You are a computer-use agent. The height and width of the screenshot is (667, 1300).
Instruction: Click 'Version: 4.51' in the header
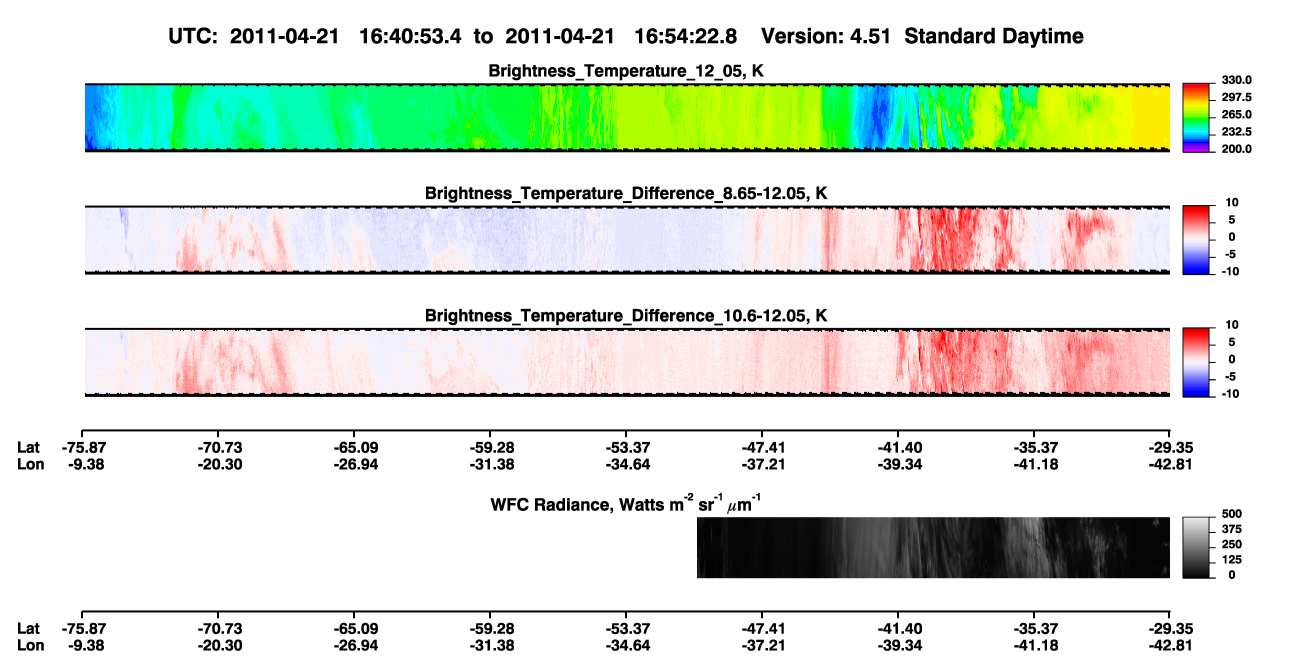click(x=825, y=36)
